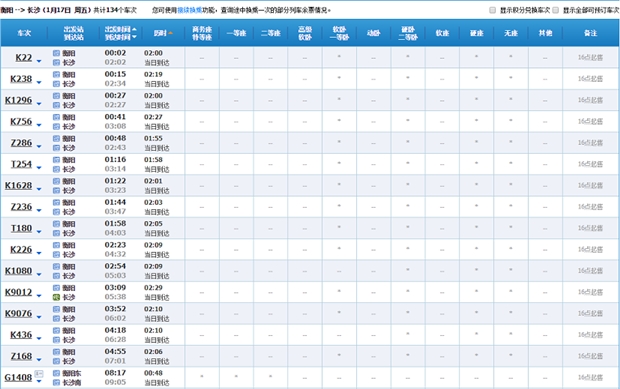The height and width of the screenshot is (389, 620).
Task: Click the 长沙 arrival station icon for K436
Action: 56,340
